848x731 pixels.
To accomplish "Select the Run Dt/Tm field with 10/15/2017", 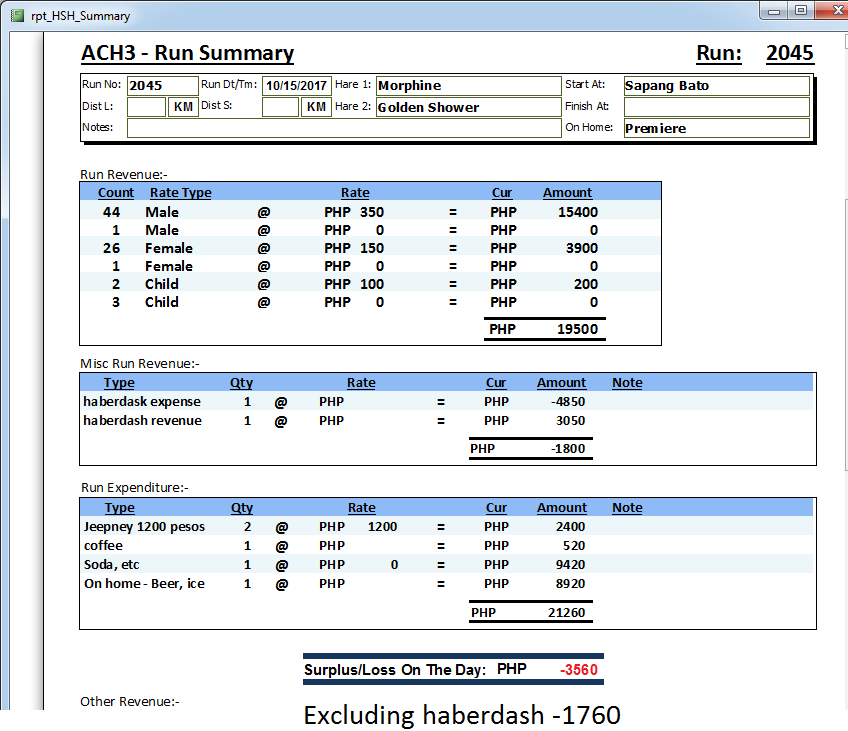I will point(297,86).
